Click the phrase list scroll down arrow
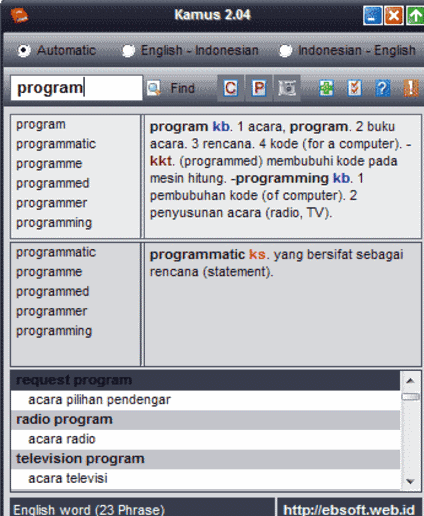Screen dimensions: 424x516 pos(410,481)
